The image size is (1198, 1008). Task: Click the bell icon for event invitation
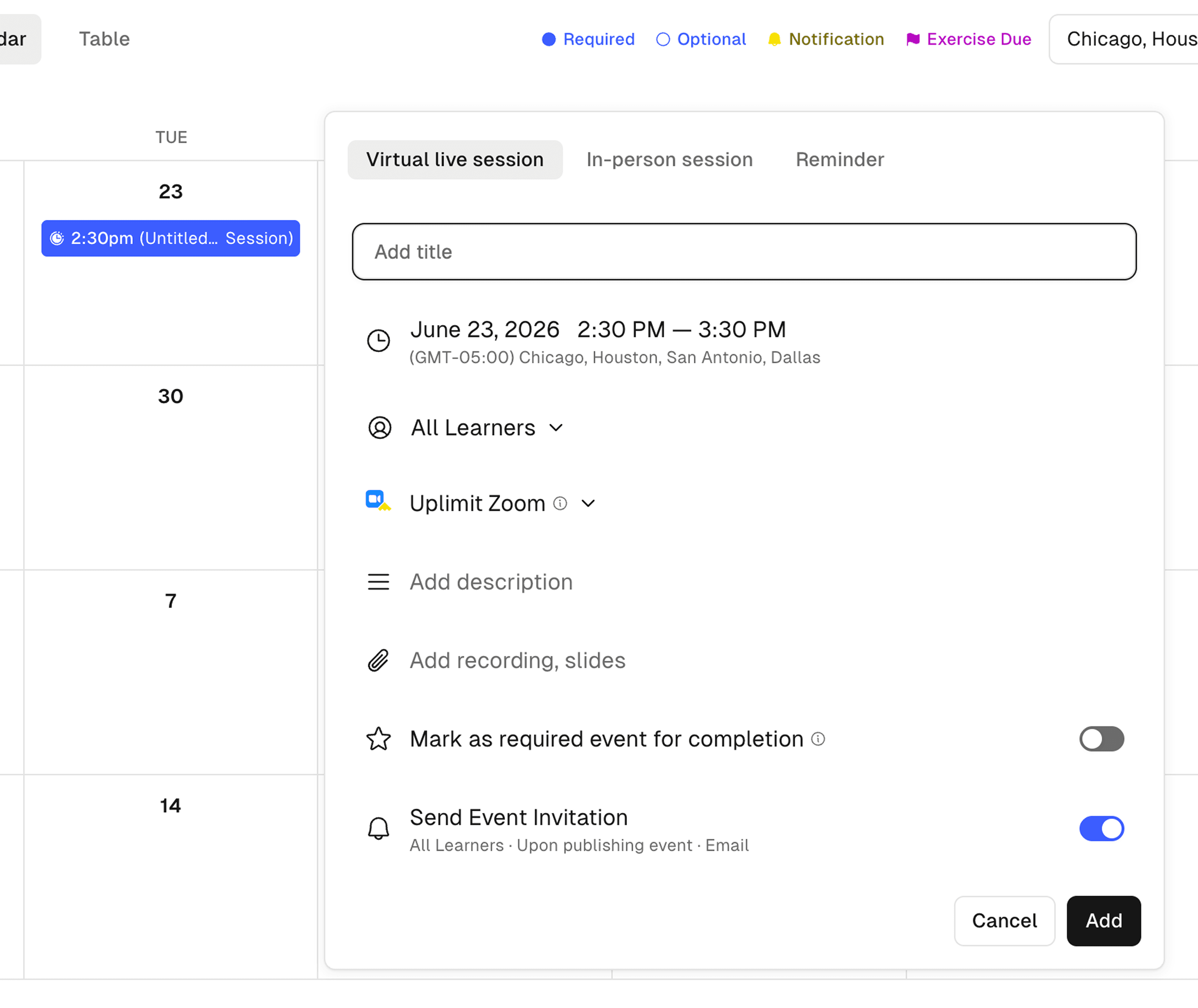click(x=378, y=829)
